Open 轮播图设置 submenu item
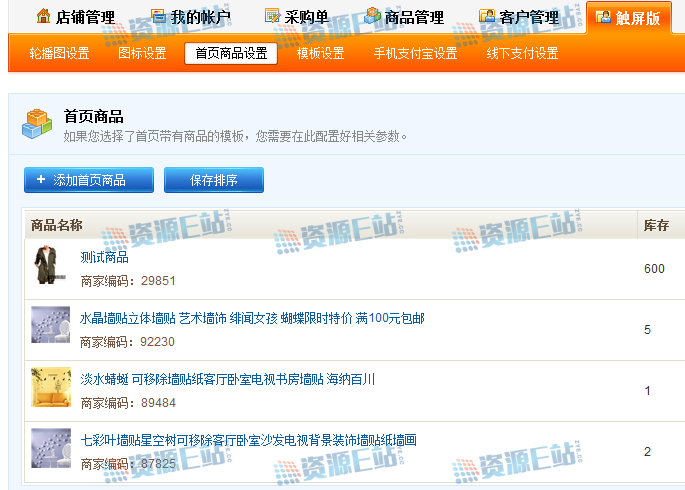Screen dimensions: 685x490 [x=59, y=54]
